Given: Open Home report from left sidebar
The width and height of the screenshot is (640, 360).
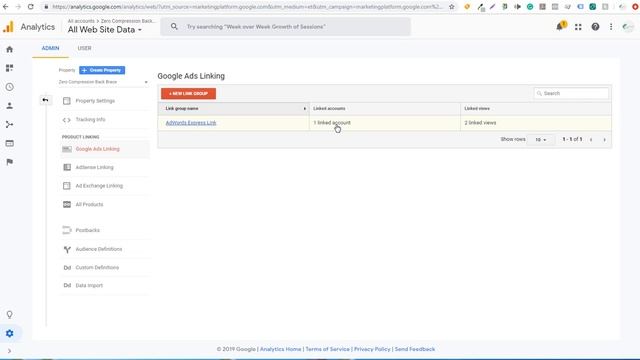Looking at the screenshot, I should tap(9, 49).
